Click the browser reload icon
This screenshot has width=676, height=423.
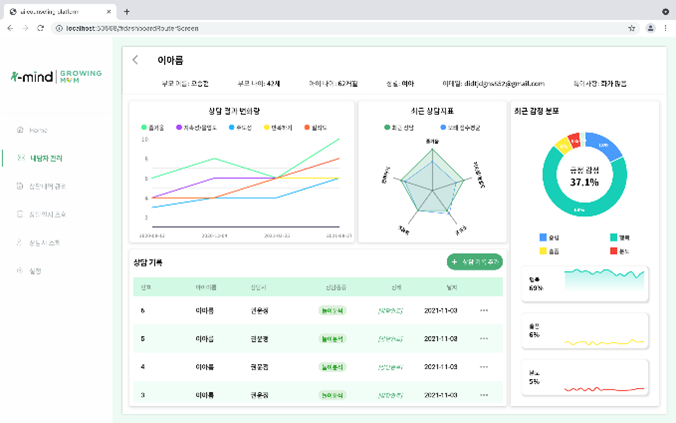(x=40, y=28)
